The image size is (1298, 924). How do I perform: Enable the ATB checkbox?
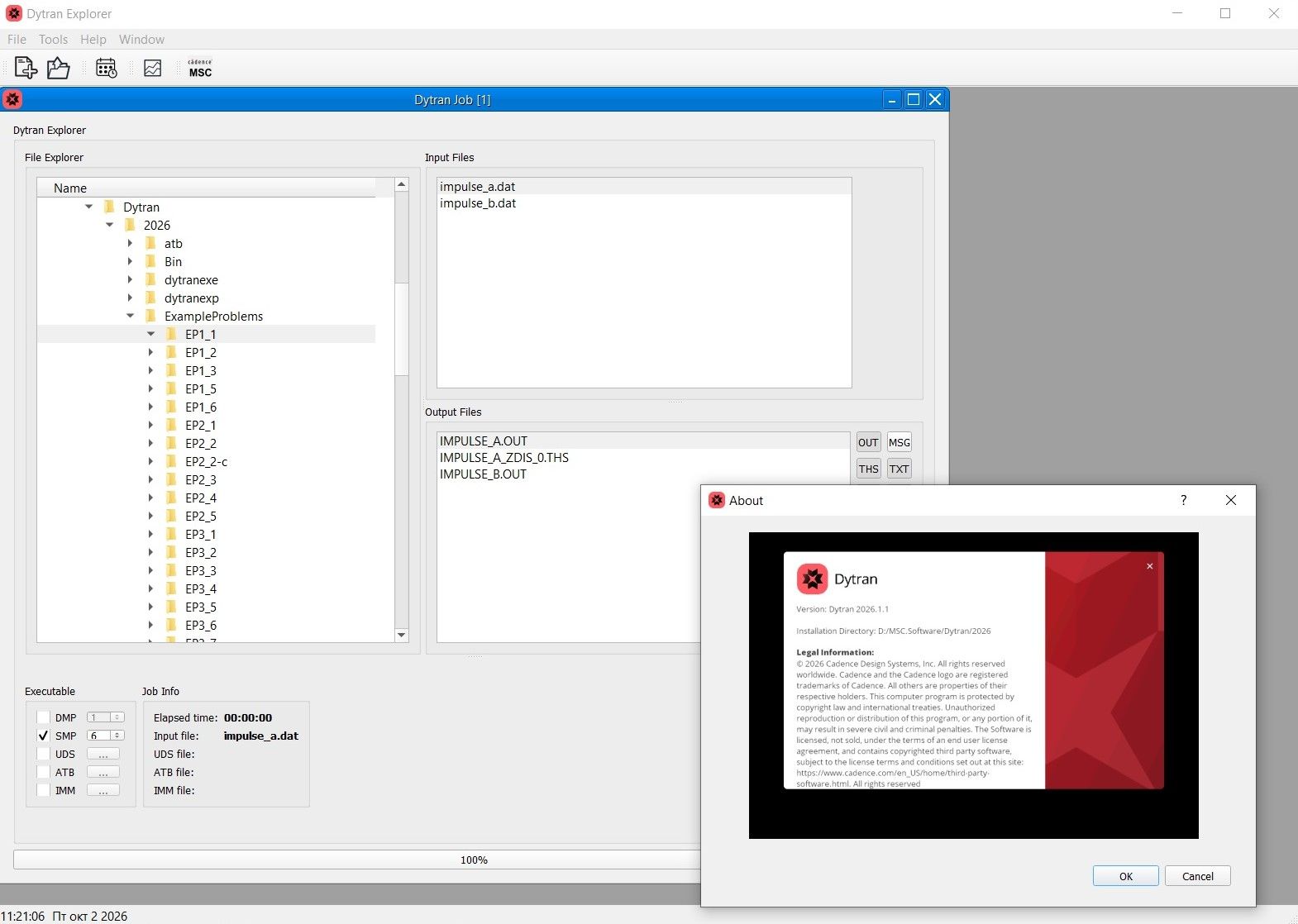[44, 772]
